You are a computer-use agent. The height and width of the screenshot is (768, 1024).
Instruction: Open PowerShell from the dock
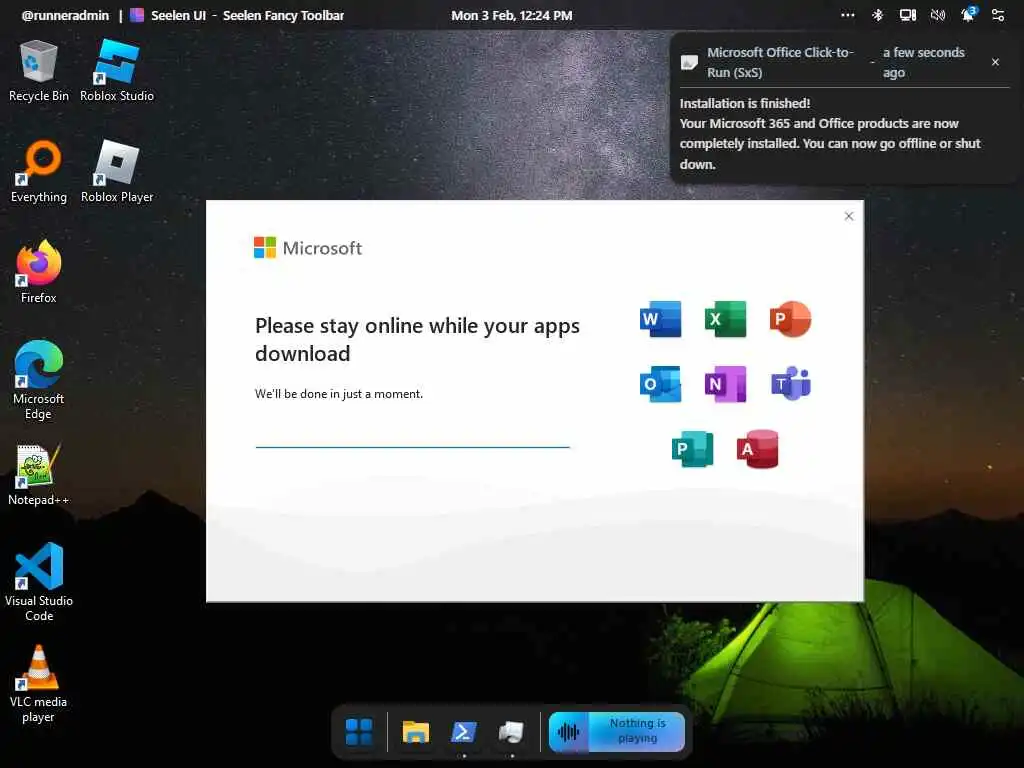pos(464,732)
